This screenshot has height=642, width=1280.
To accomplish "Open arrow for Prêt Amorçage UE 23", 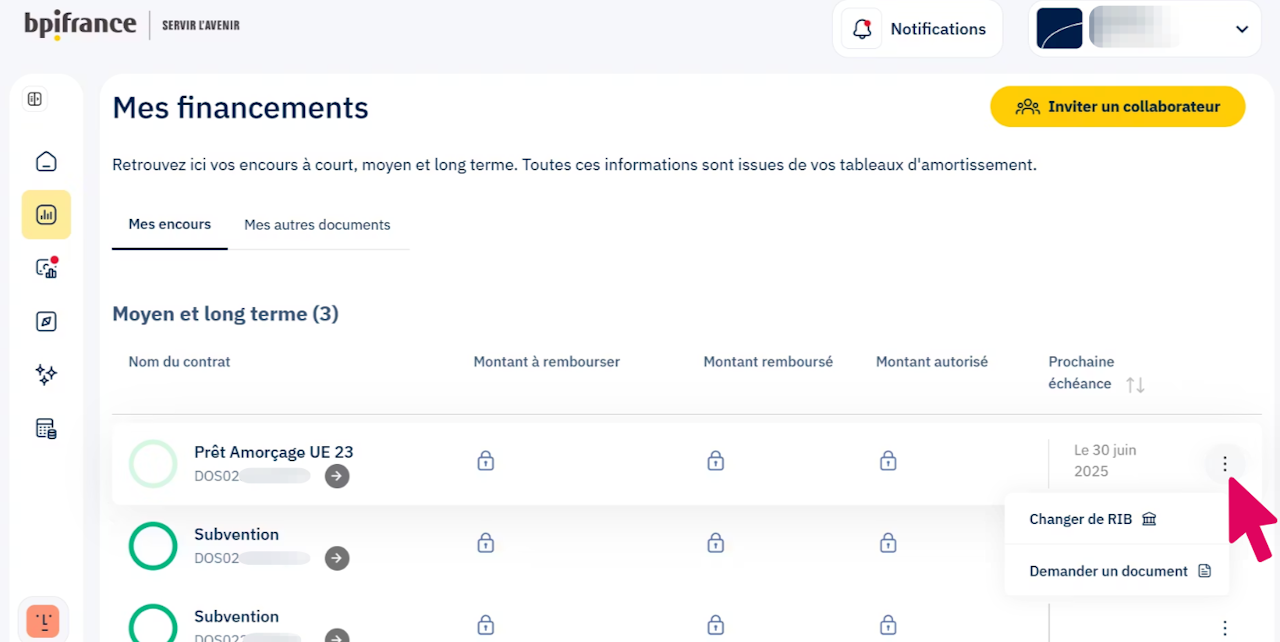I will 337,476.
